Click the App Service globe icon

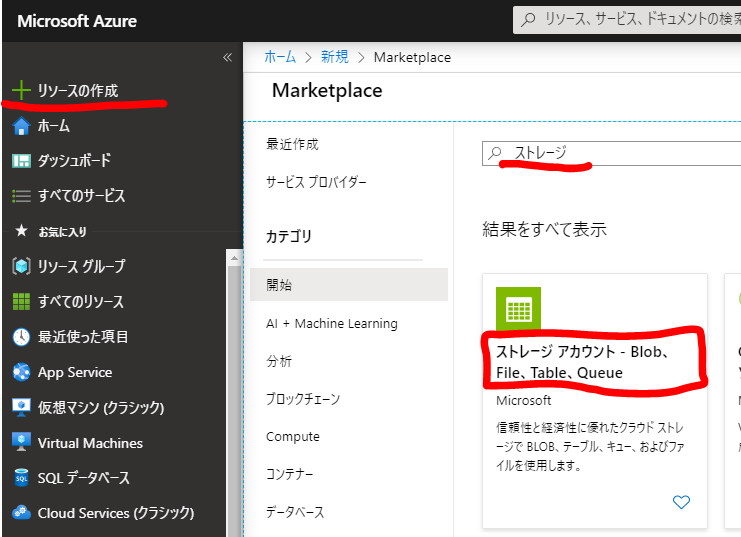click(x=21, y=372)
